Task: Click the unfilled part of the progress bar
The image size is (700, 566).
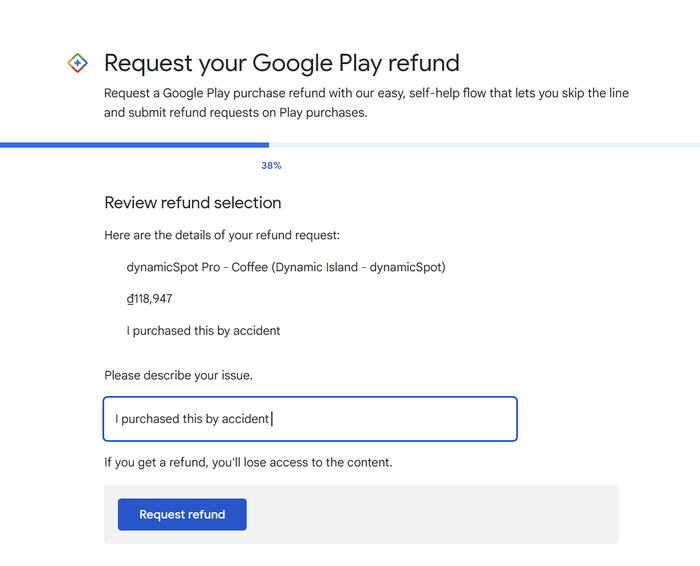Action: [x=484, y=145]
